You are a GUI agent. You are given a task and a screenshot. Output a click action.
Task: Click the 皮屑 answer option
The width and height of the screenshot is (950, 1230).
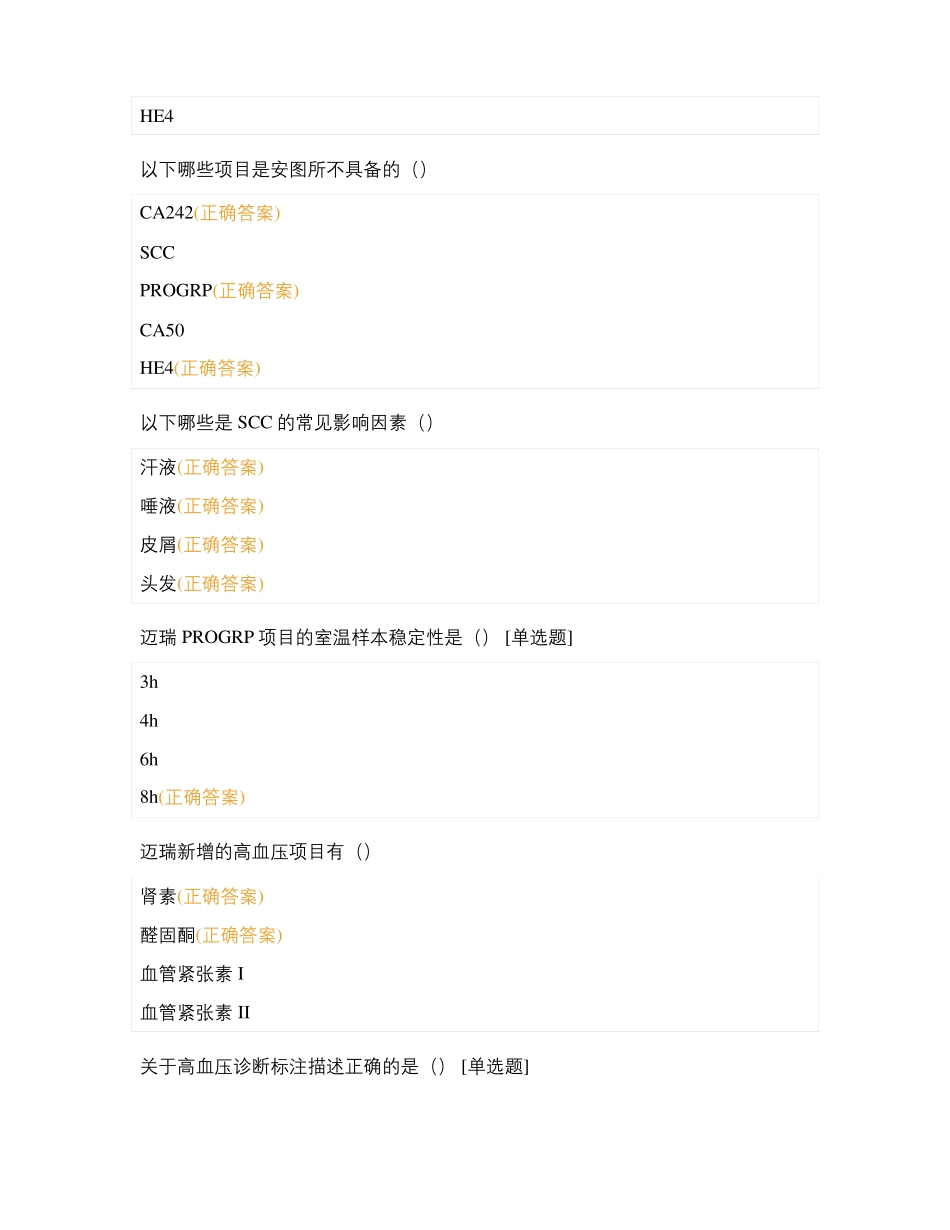158,545
